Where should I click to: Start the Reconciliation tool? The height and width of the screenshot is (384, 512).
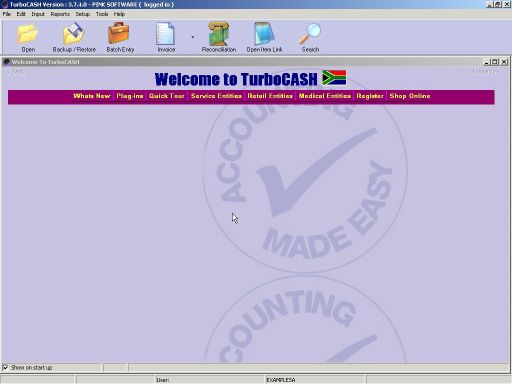click(x=218, y=34)
